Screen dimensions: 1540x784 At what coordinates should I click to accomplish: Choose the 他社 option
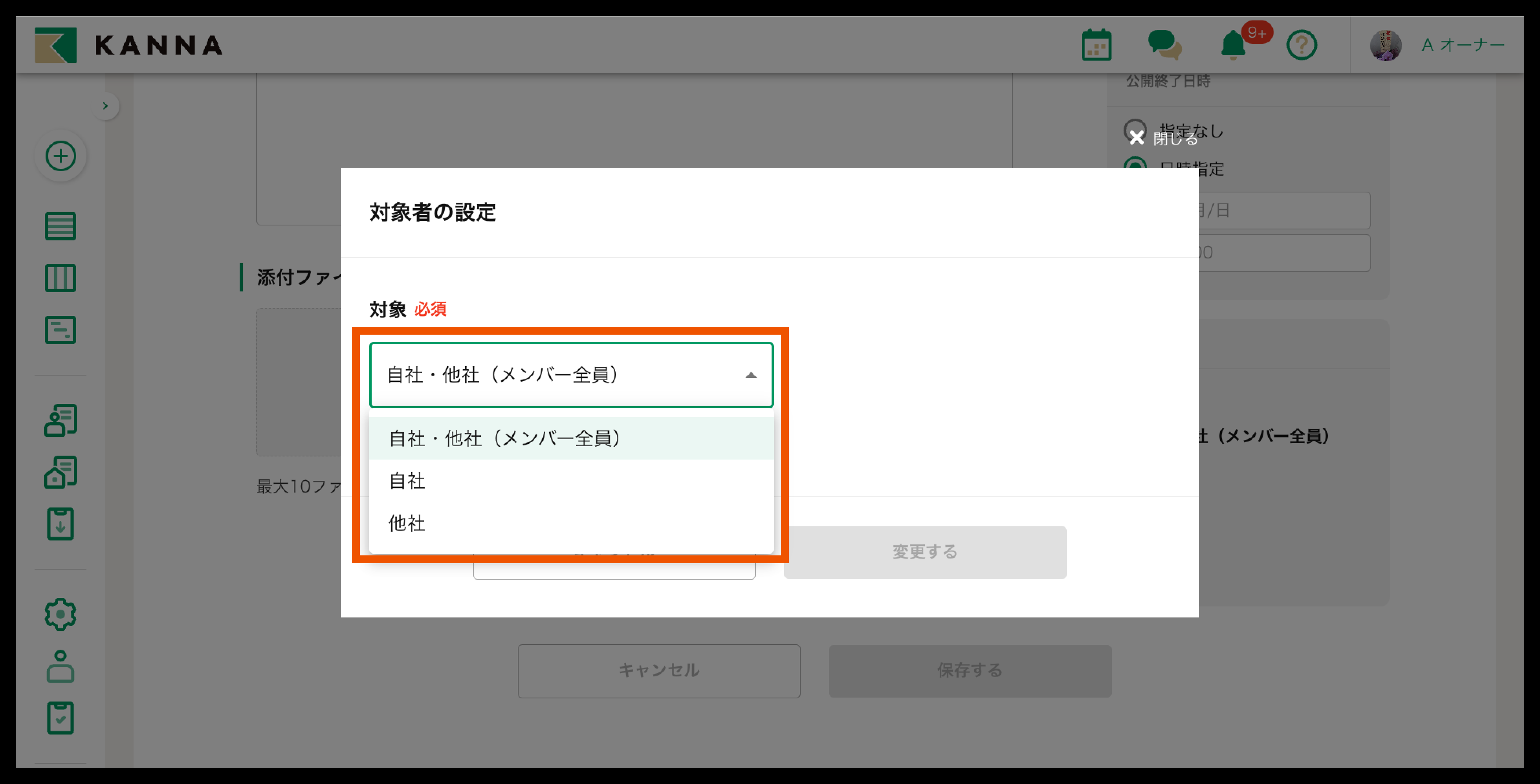tap(408, 524)
